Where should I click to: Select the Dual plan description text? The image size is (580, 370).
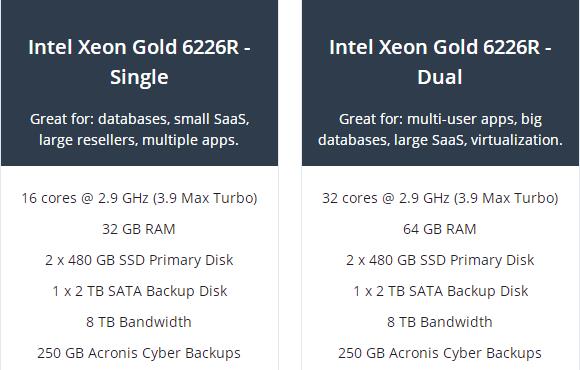(x=440, y=130)
